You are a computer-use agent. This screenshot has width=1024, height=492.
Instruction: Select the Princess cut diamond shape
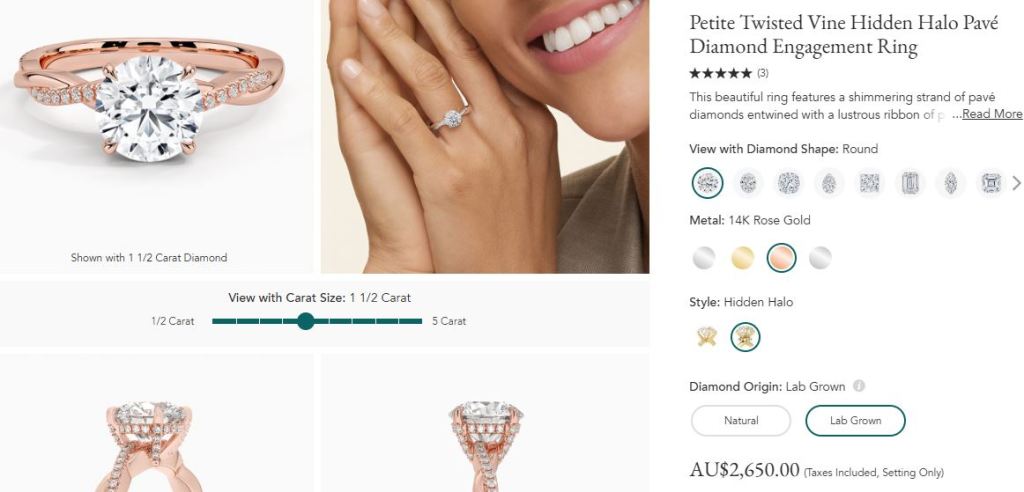click(x=870, y=183)
